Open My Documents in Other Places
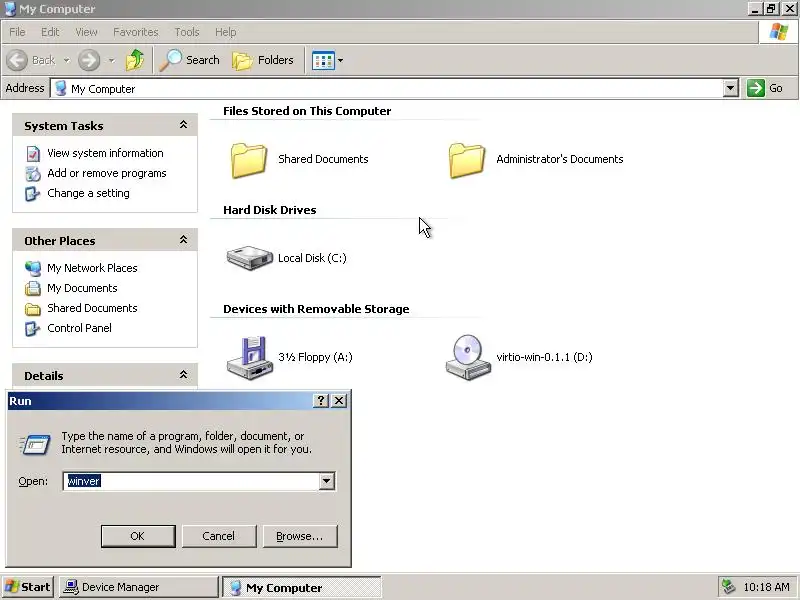The width and height of the screenshot is (800, 600). point(82,288)
